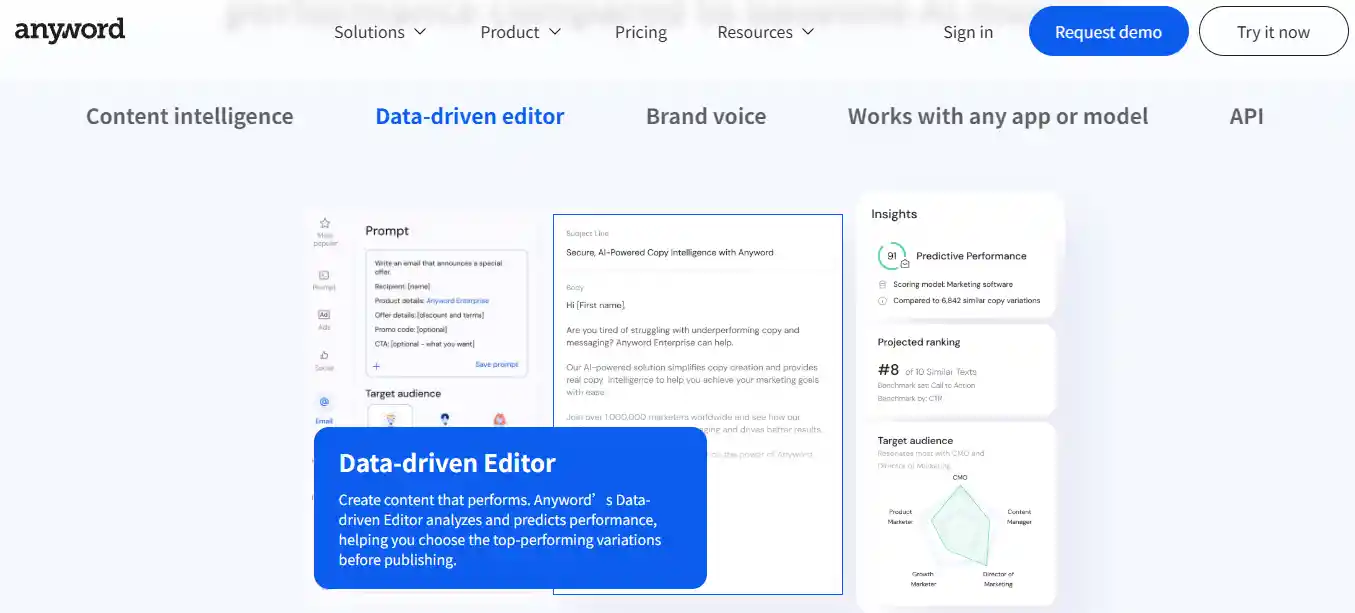Click the Sign in link
1355x613 pixels.
point(968,32)
